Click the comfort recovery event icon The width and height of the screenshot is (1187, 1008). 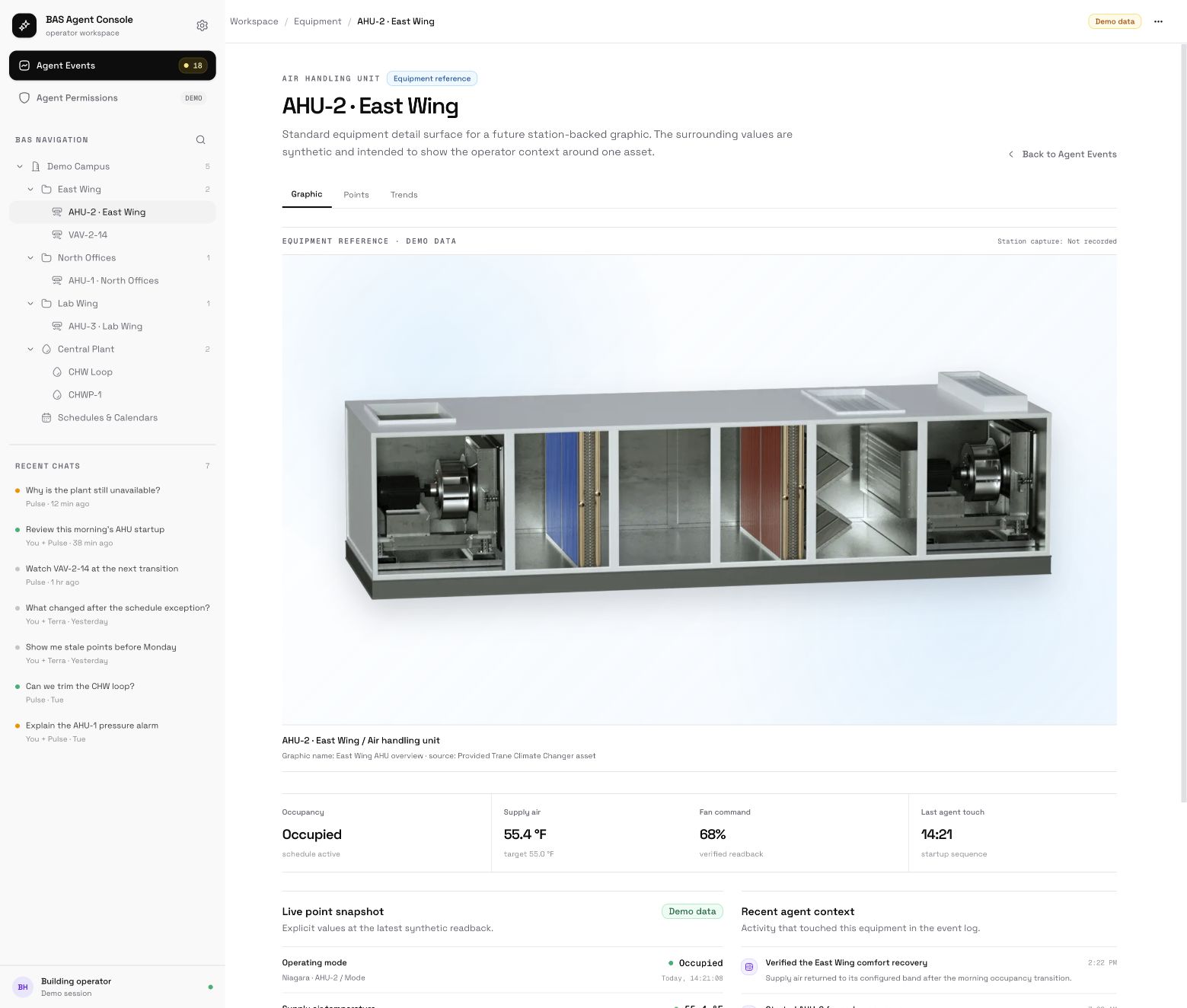pyautogui.click(x=749, y=967)
